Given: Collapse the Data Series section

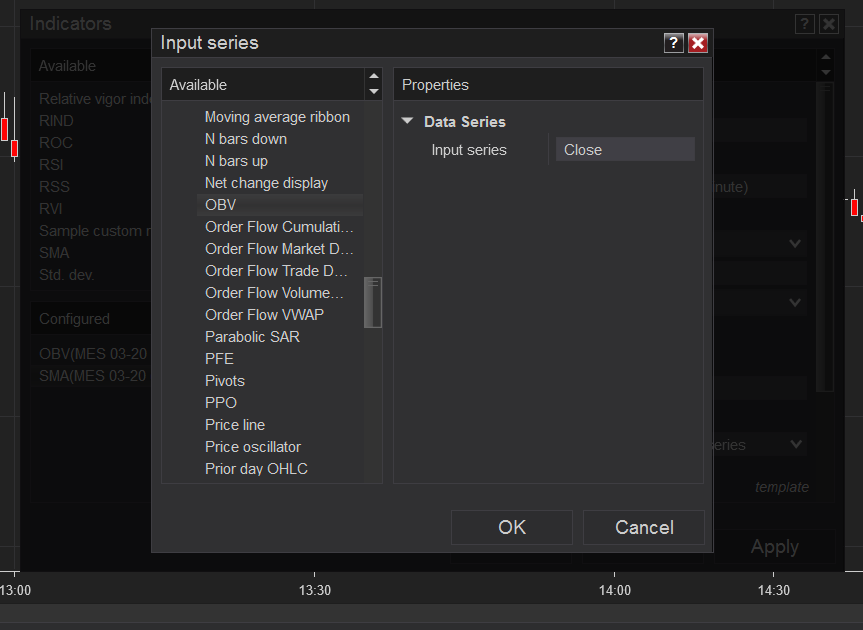Looking at the screenshot, I should tap(407, 122).
